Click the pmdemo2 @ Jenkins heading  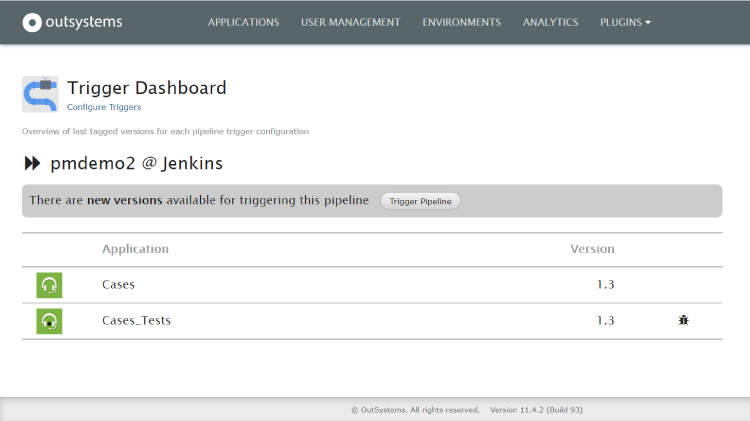[x=136, y=163]
